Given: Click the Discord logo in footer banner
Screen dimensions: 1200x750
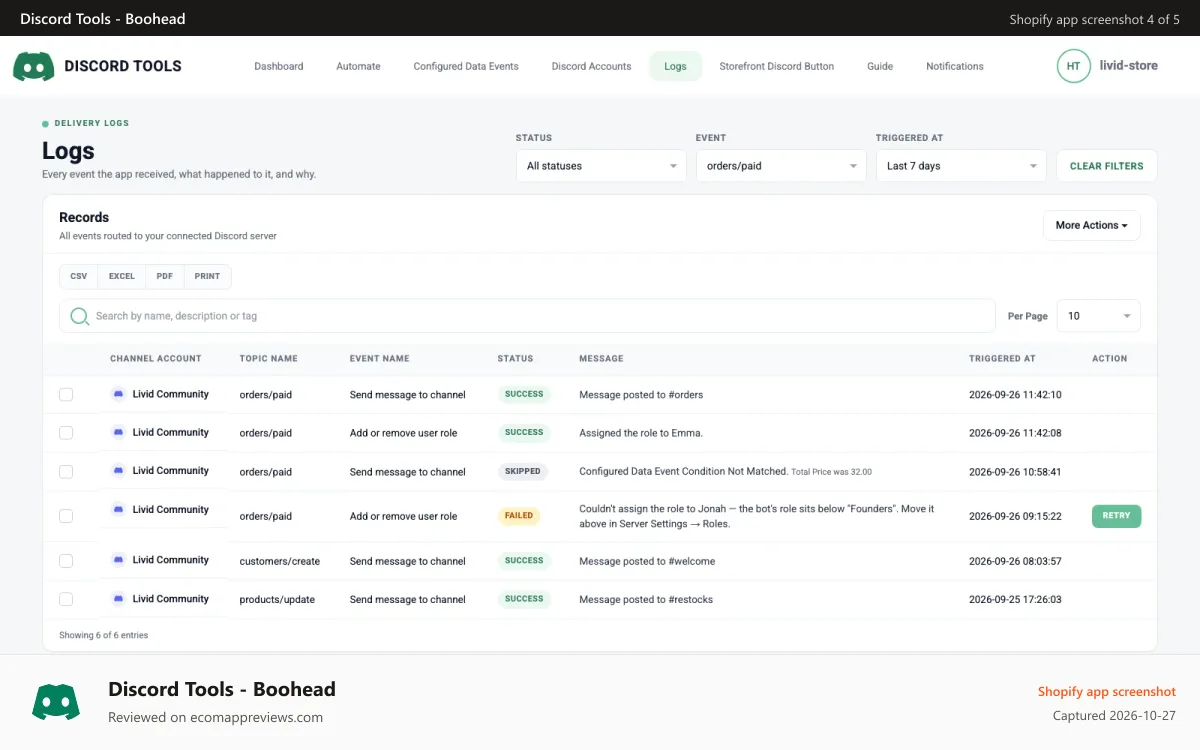Looking at the screenshot, I should point(56,702).
